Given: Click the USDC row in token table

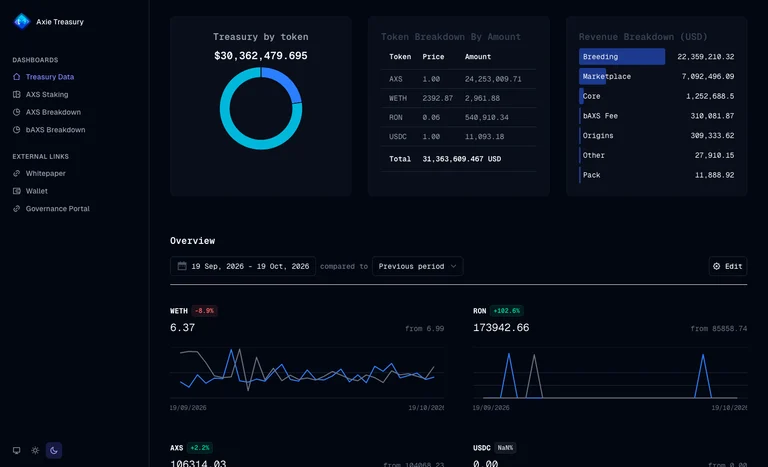Looking at the screenshot, I should click(458, 136).
